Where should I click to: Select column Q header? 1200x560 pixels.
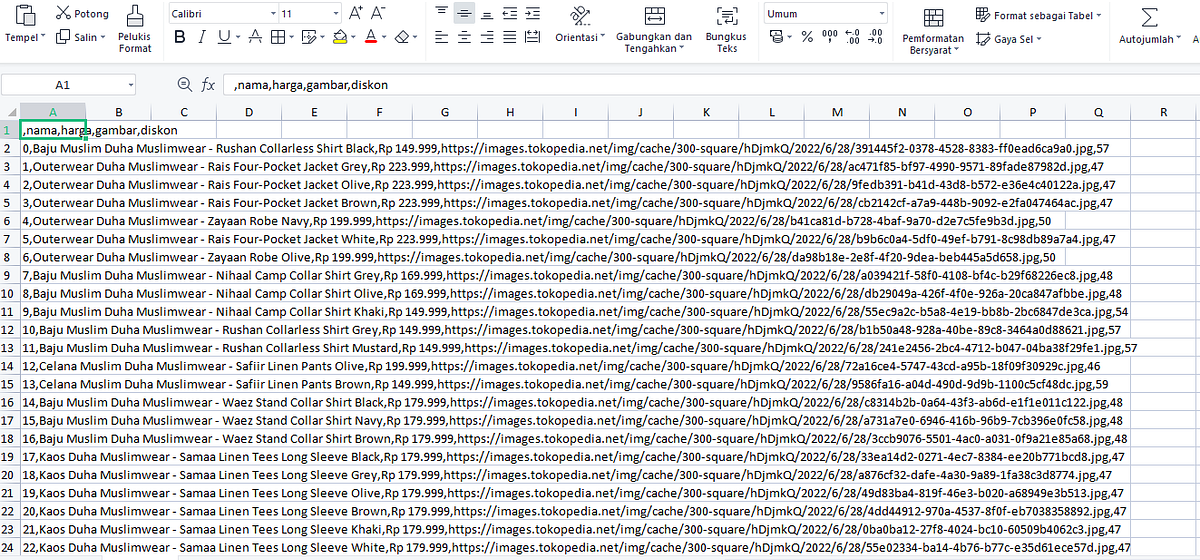pos(1098,111)
